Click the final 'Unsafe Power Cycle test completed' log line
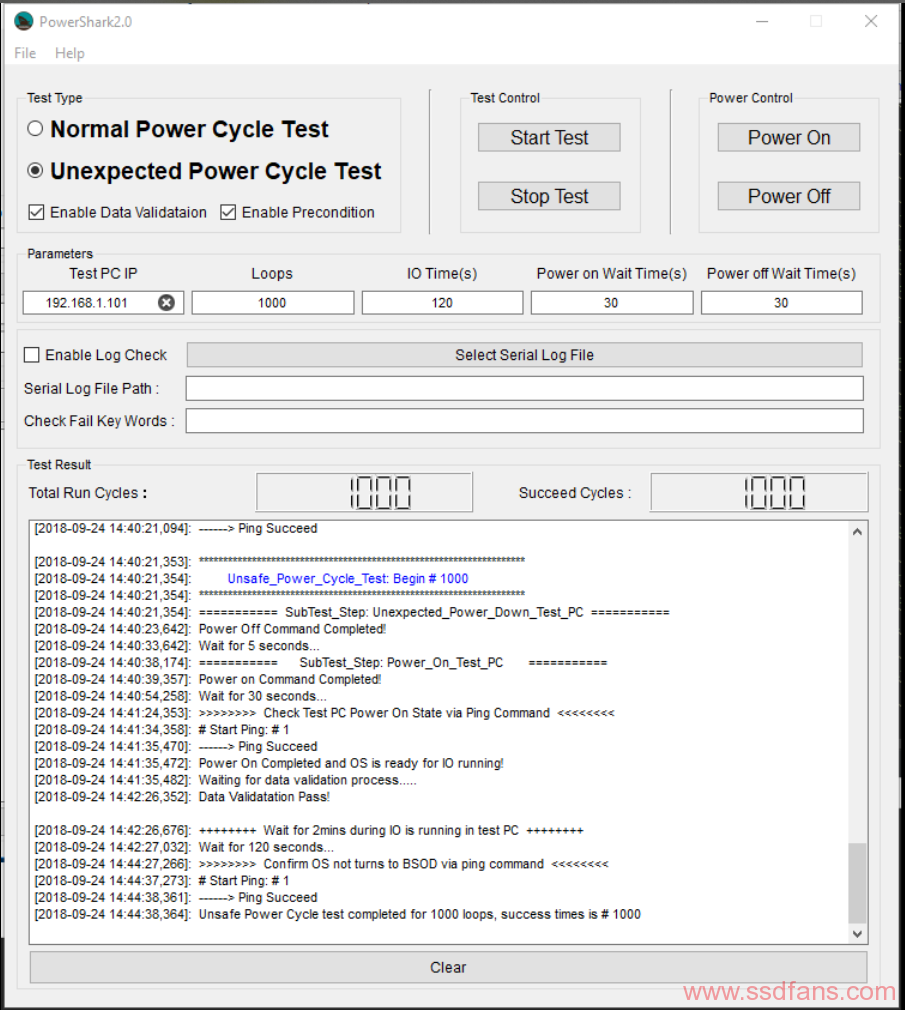The height and width of the screenshot is (1010, 905). coord(419,914)
